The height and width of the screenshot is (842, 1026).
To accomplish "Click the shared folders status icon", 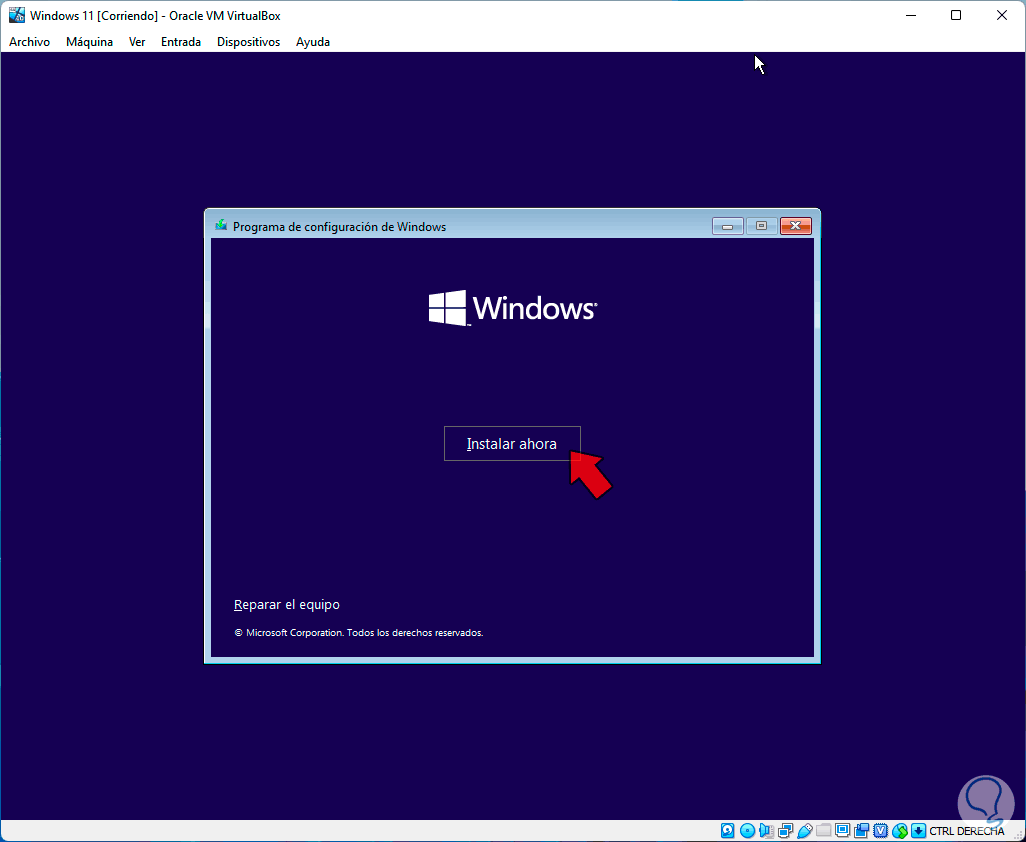I will [x=824, y=831].
